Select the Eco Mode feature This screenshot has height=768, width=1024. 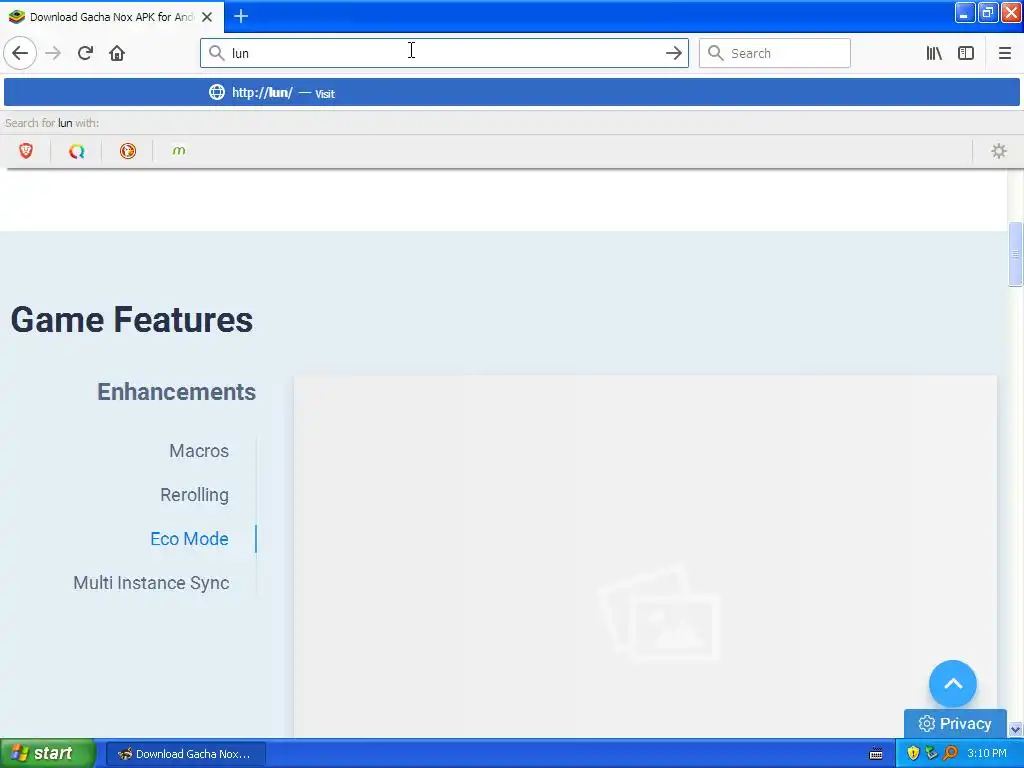point(189,539)
